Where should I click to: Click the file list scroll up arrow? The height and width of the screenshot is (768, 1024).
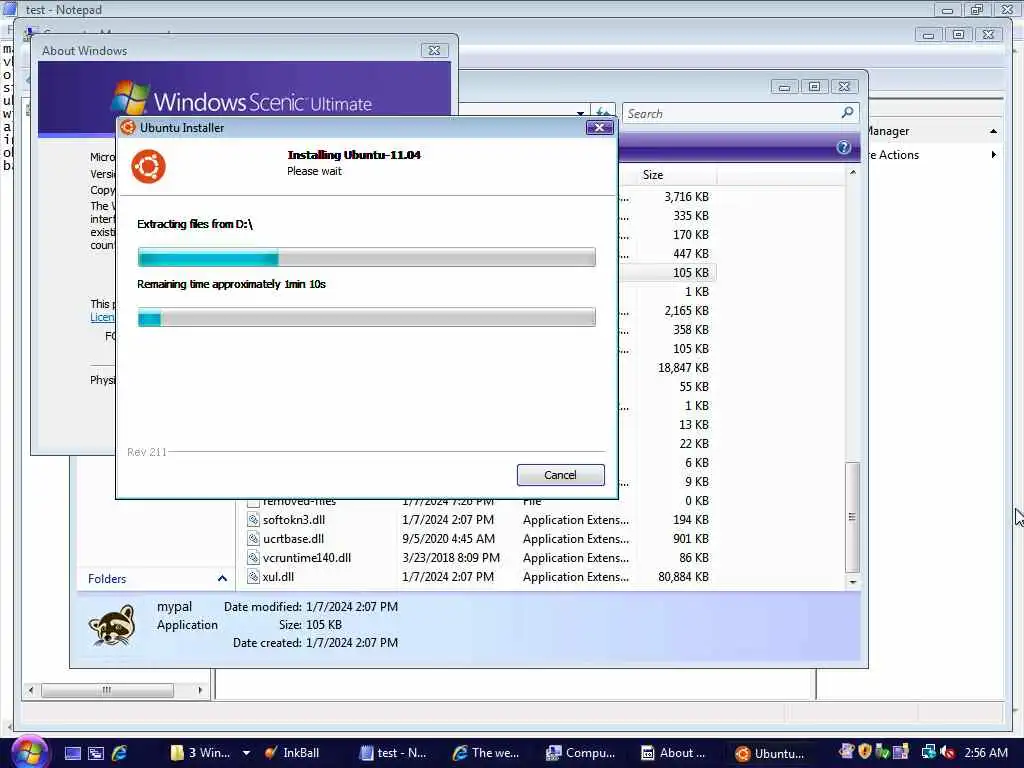(852, 172)
